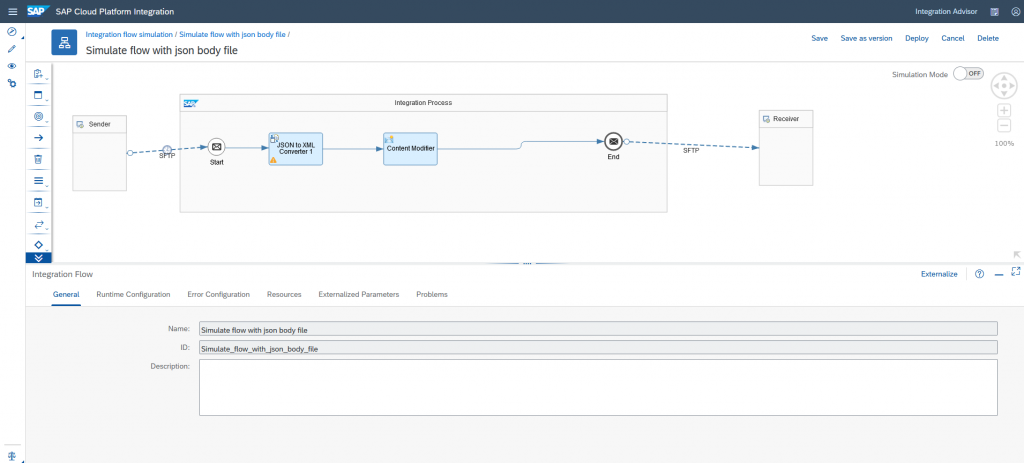This screenshot has width=1024, height=463.
Task: Select the Receiver participant box
Action: 786,148
